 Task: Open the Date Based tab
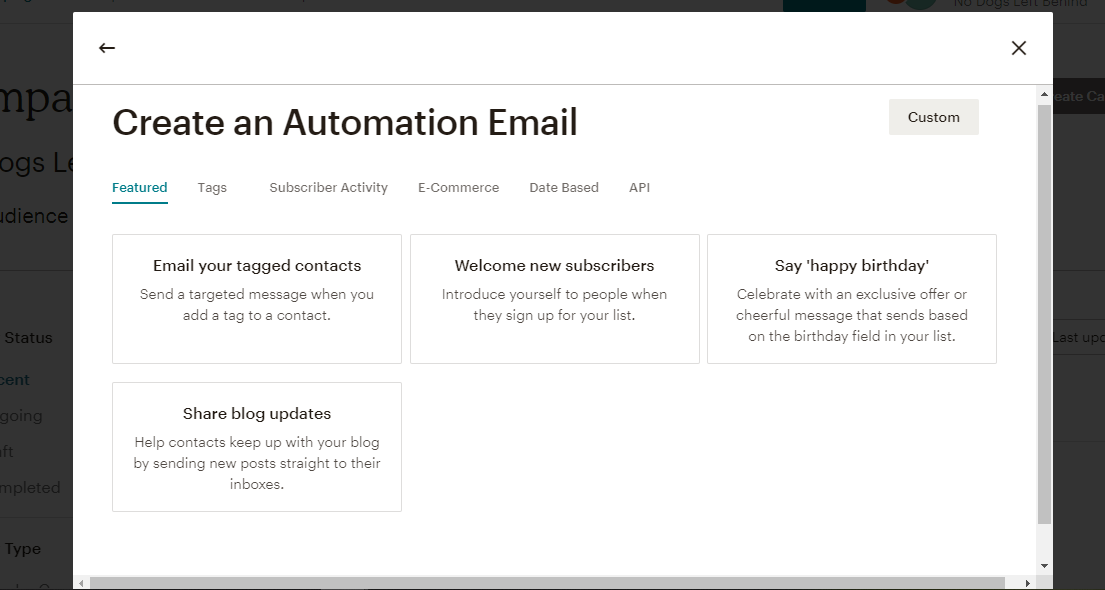[x=564, y=188]
